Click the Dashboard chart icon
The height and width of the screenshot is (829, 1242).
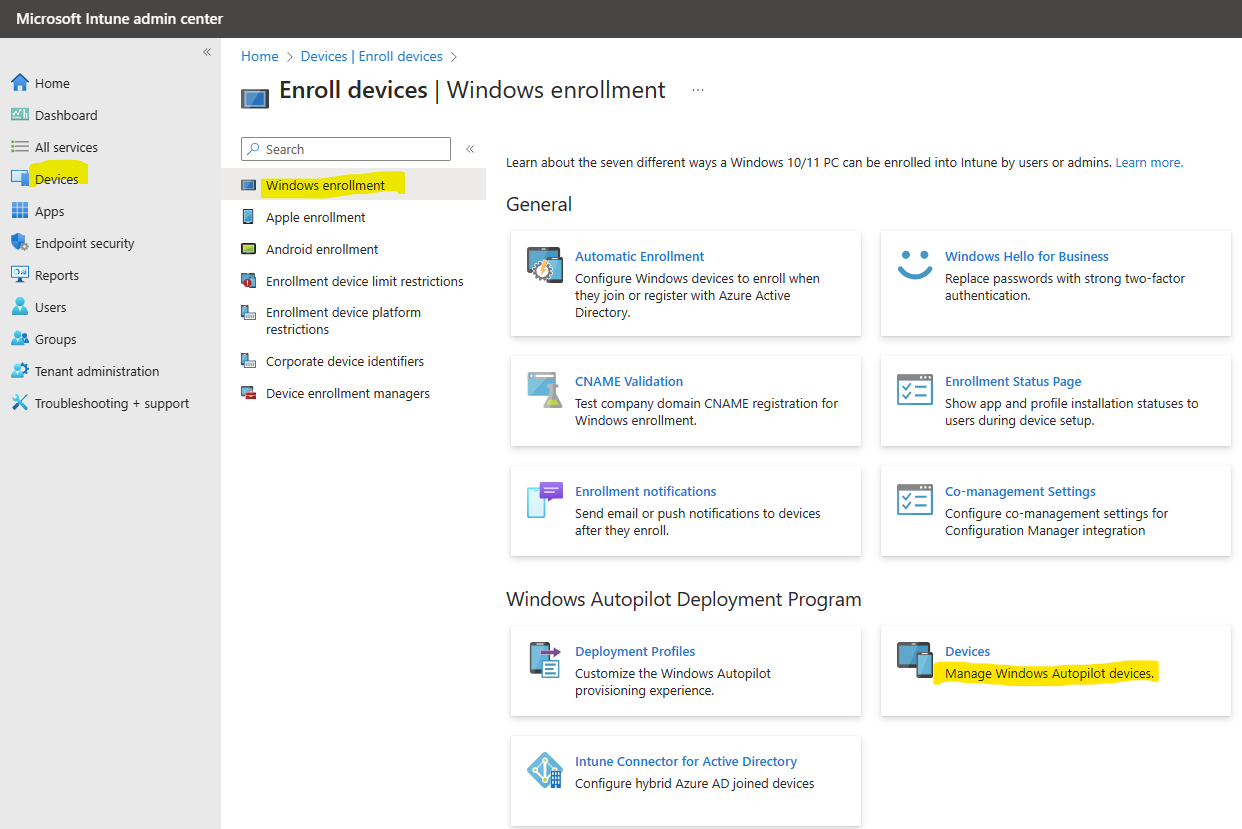[x=20, y=115]
